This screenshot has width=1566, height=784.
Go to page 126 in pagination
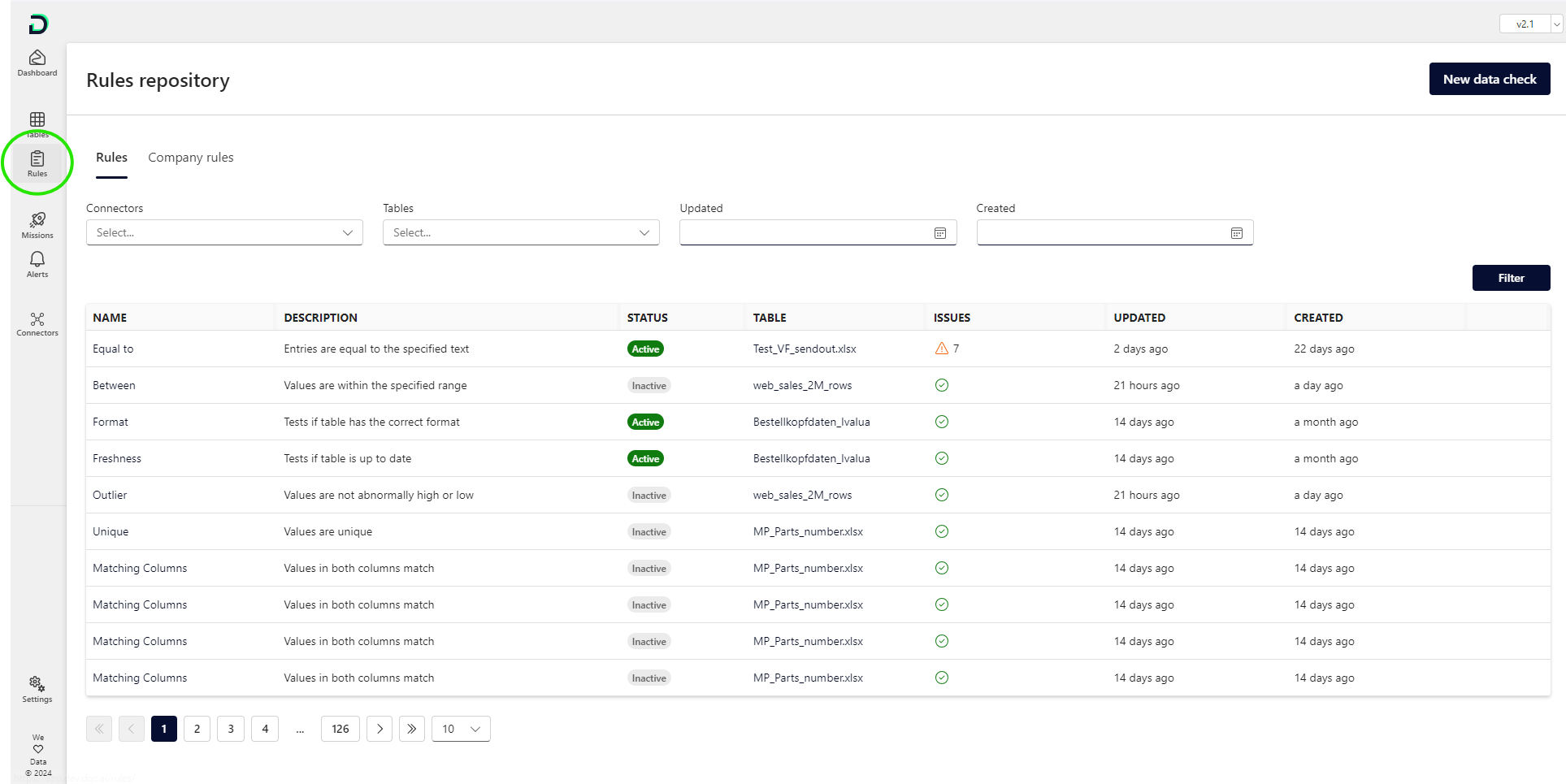click(x=340, y=729)
